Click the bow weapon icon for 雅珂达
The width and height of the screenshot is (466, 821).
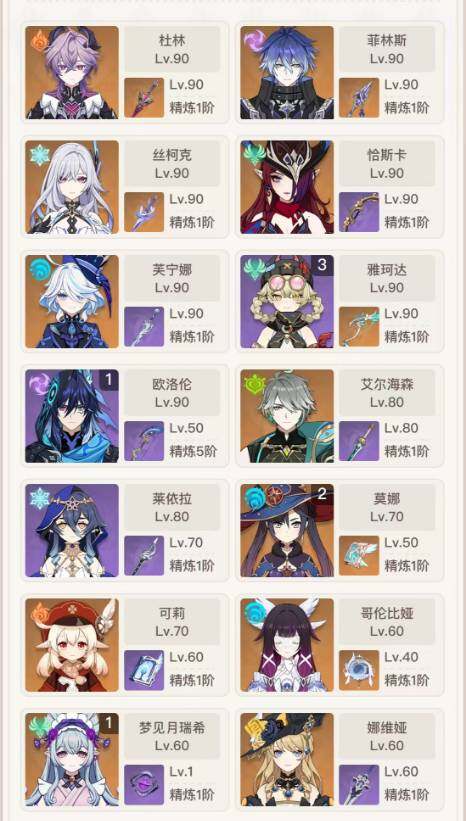pos(359,327)
